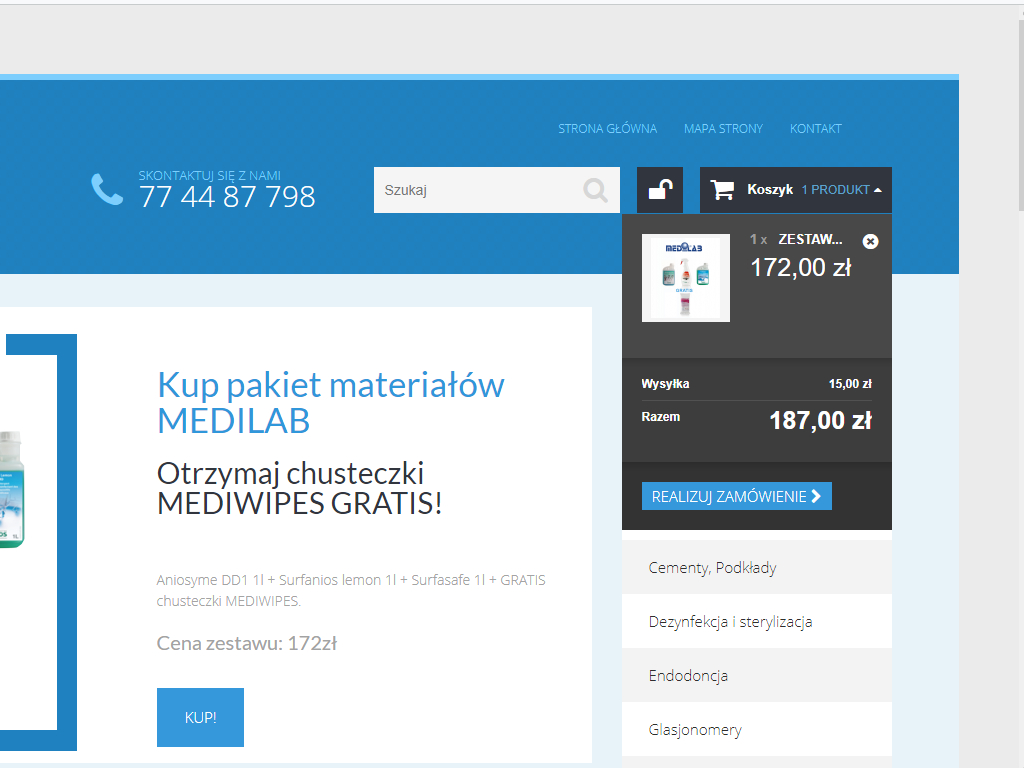Remove ZESTAW item from cart
Viewport: 1024px width, 768px height.
871,242
